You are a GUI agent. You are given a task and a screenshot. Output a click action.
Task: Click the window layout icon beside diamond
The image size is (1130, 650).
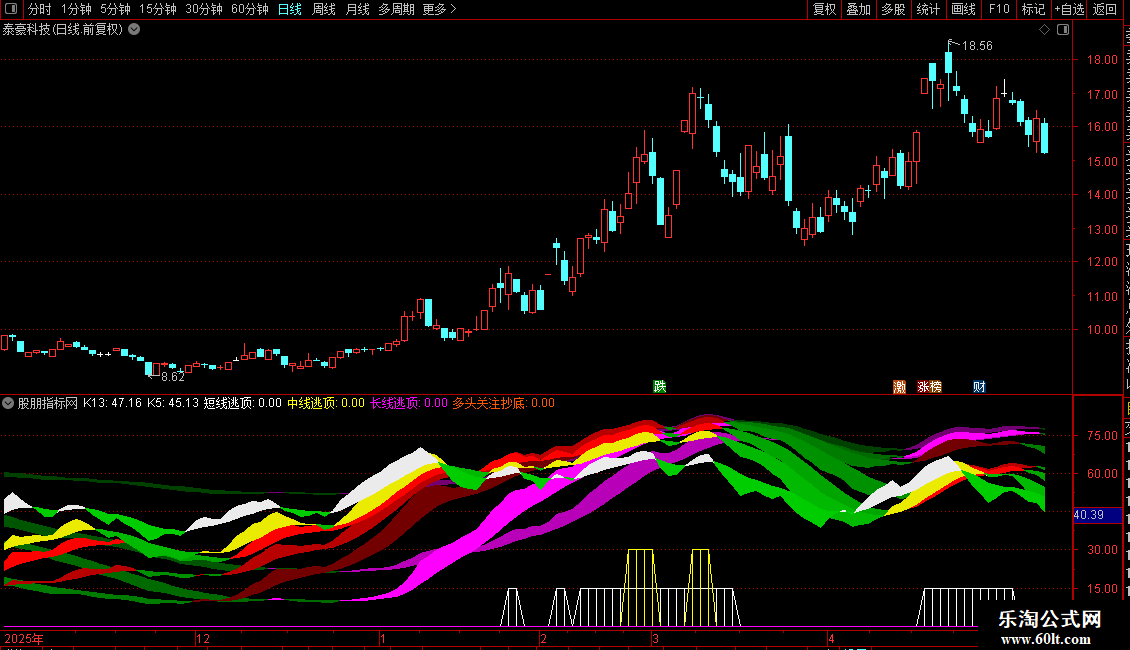tap(1063, 30)
